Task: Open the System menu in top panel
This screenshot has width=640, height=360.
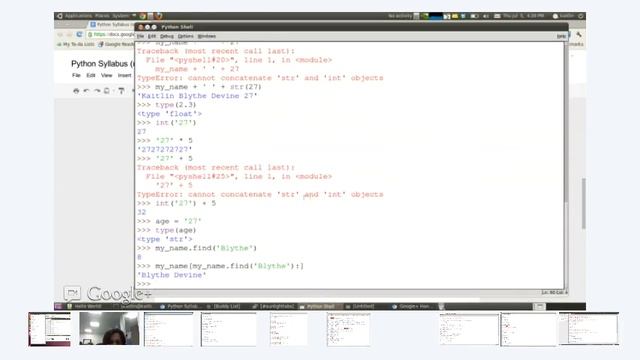Action: (x=121, y=16)
